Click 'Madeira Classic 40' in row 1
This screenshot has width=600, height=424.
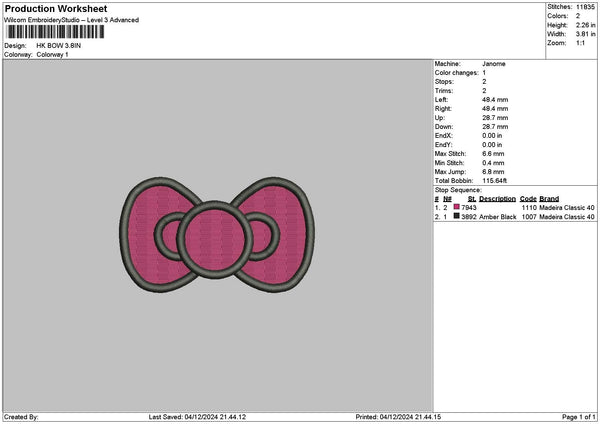pos(567,207)
